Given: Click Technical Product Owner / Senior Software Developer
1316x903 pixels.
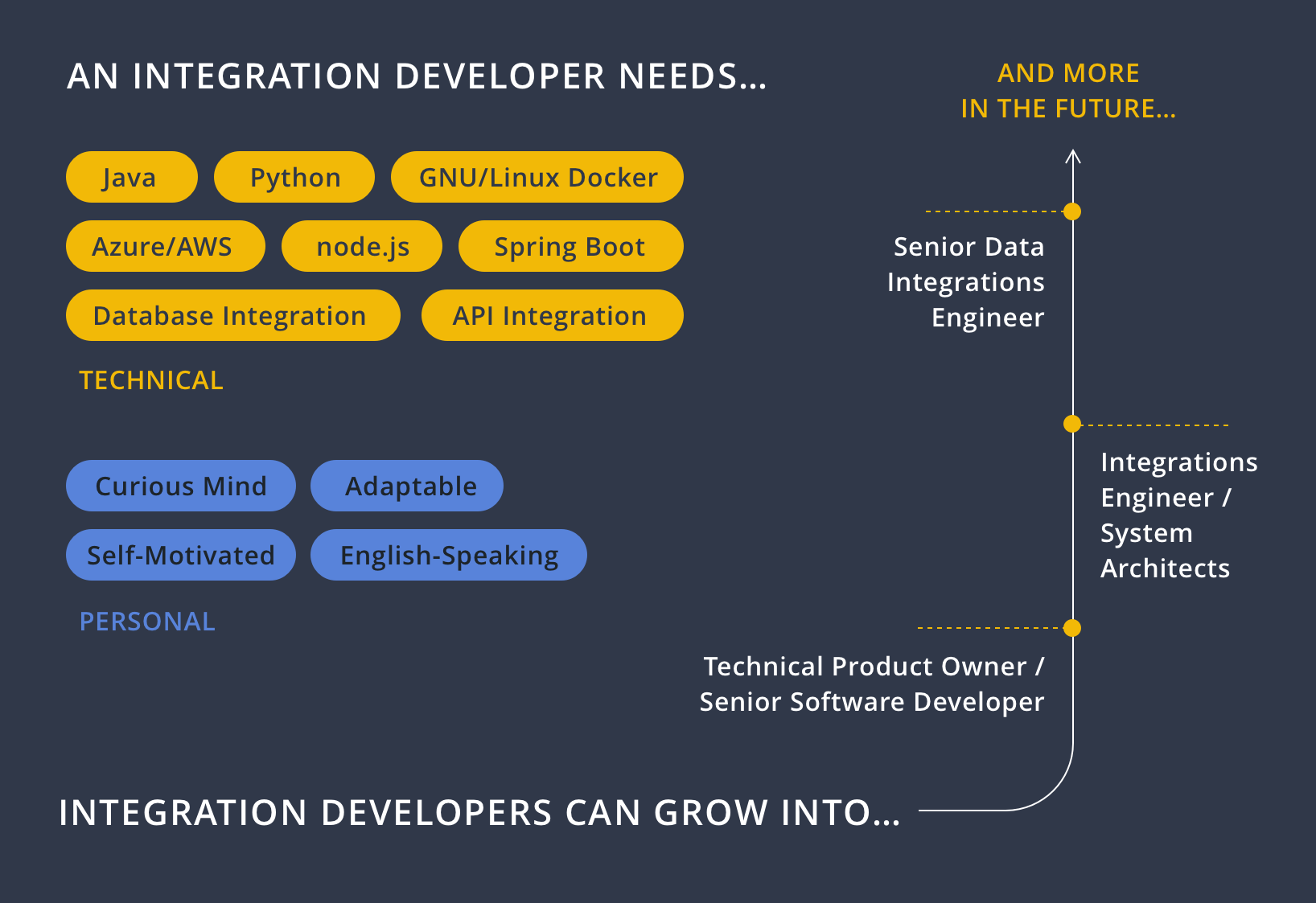Looking at the screenshot, I should click(x=872, y=684).
